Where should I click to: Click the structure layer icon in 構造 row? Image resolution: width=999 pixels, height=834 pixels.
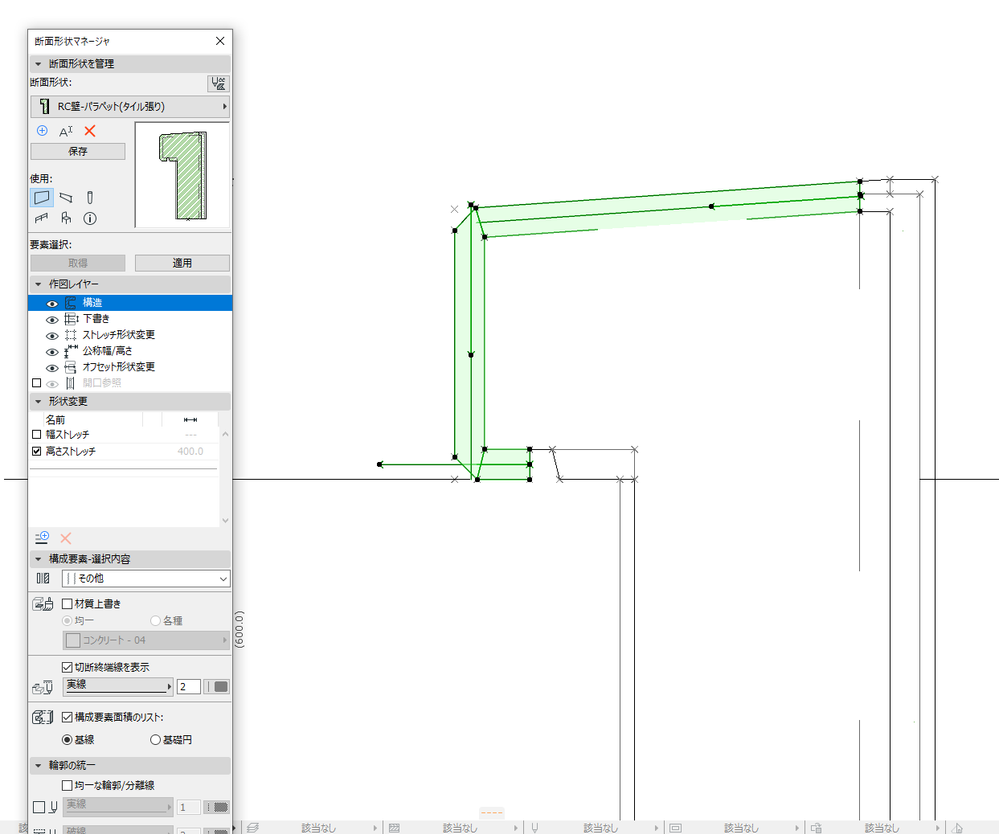tap(71, 303)
